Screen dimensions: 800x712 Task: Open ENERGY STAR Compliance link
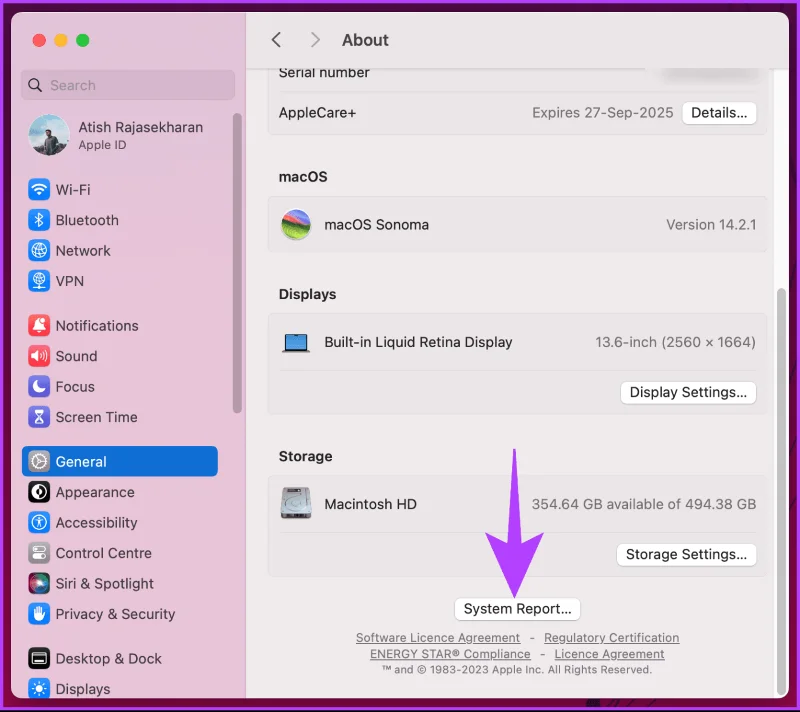point(450,654)
